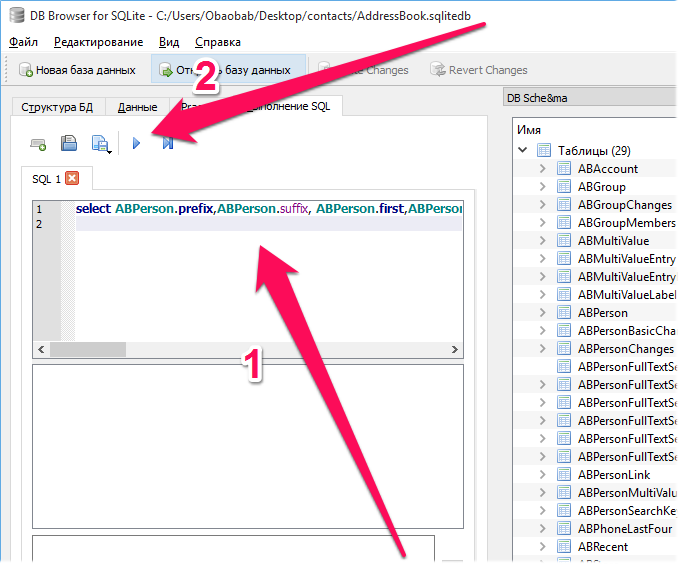Close the SQL 1 tab
The height and width of the screenshot is (564, 679).
[x=72, y=178]
